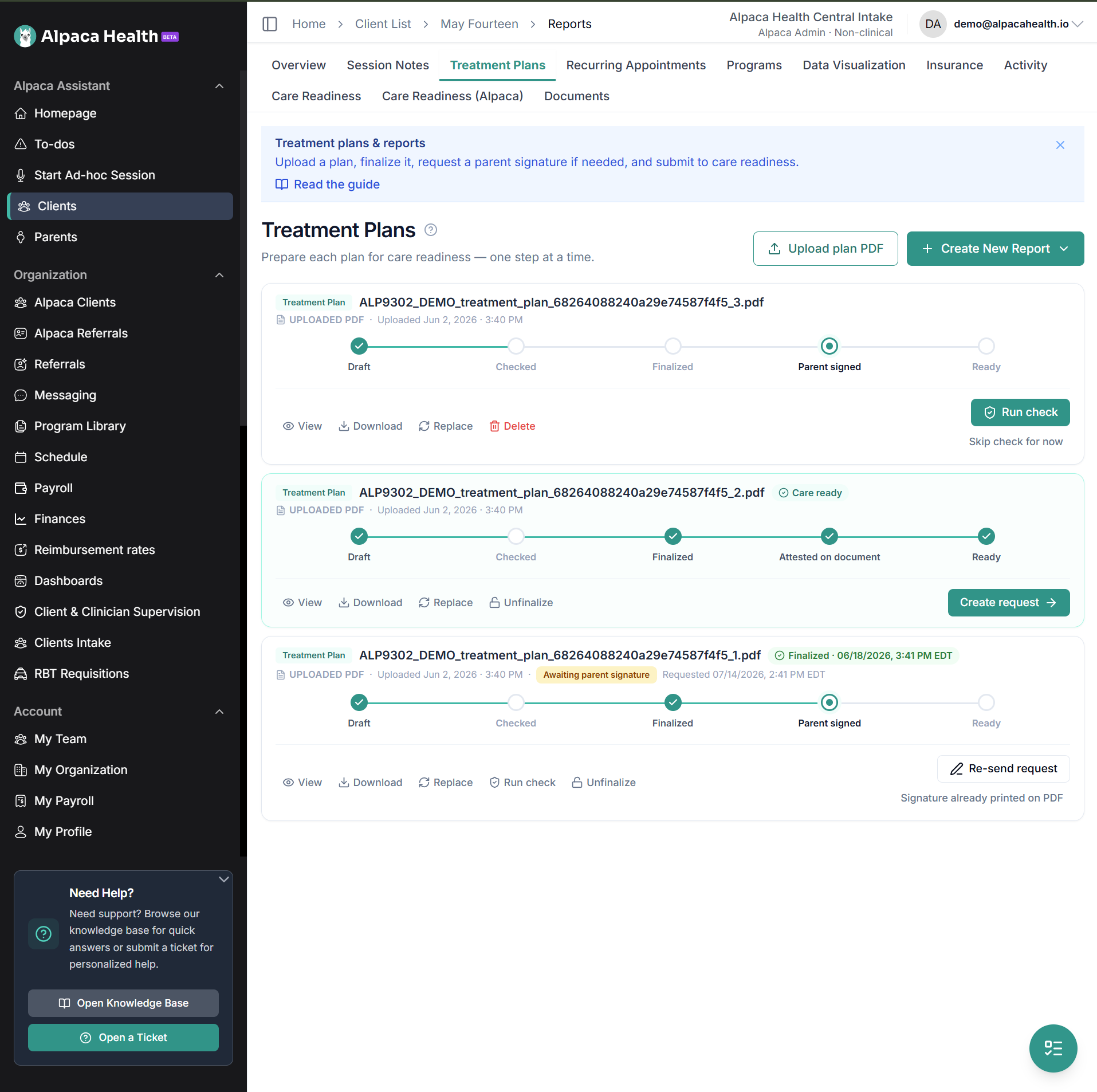Click the Ready step checkmark on plan _2
Image resolution: width=1097 pixels, height=1092 pixels.
[x=986, y=536]
